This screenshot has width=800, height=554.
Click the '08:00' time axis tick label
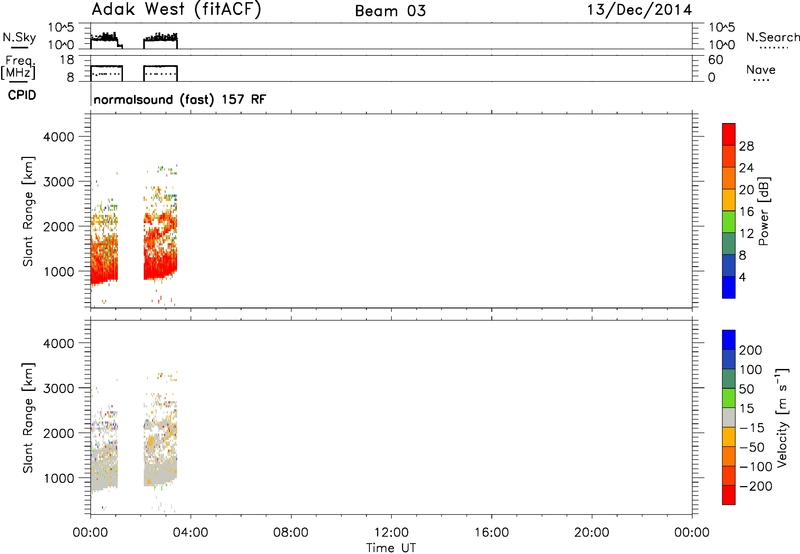[291, 533]
